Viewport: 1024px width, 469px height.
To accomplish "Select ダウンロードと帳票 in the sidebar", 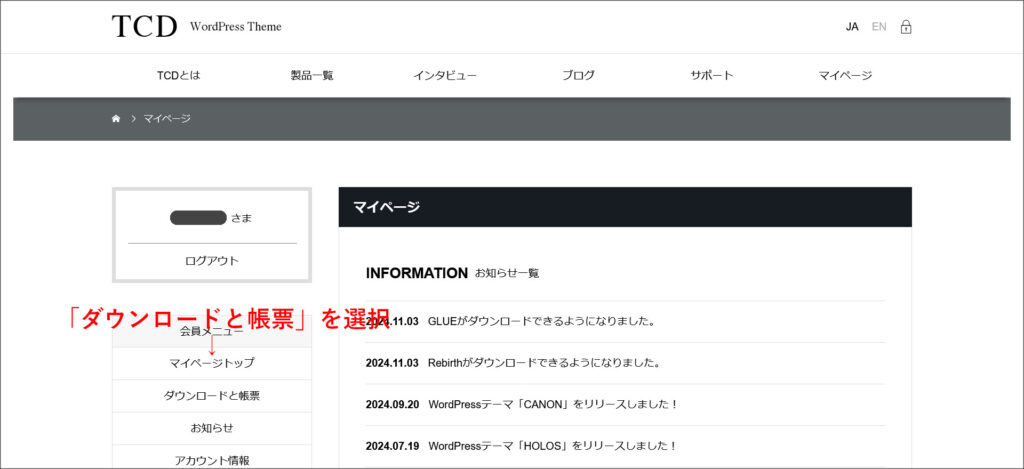I will (212, 396).
